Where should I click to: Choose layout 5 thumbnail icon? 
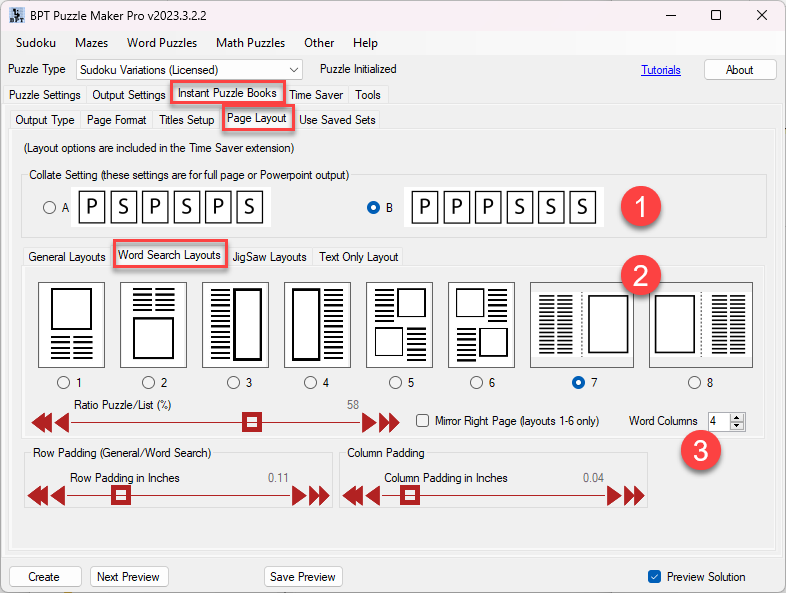(399, 324)
